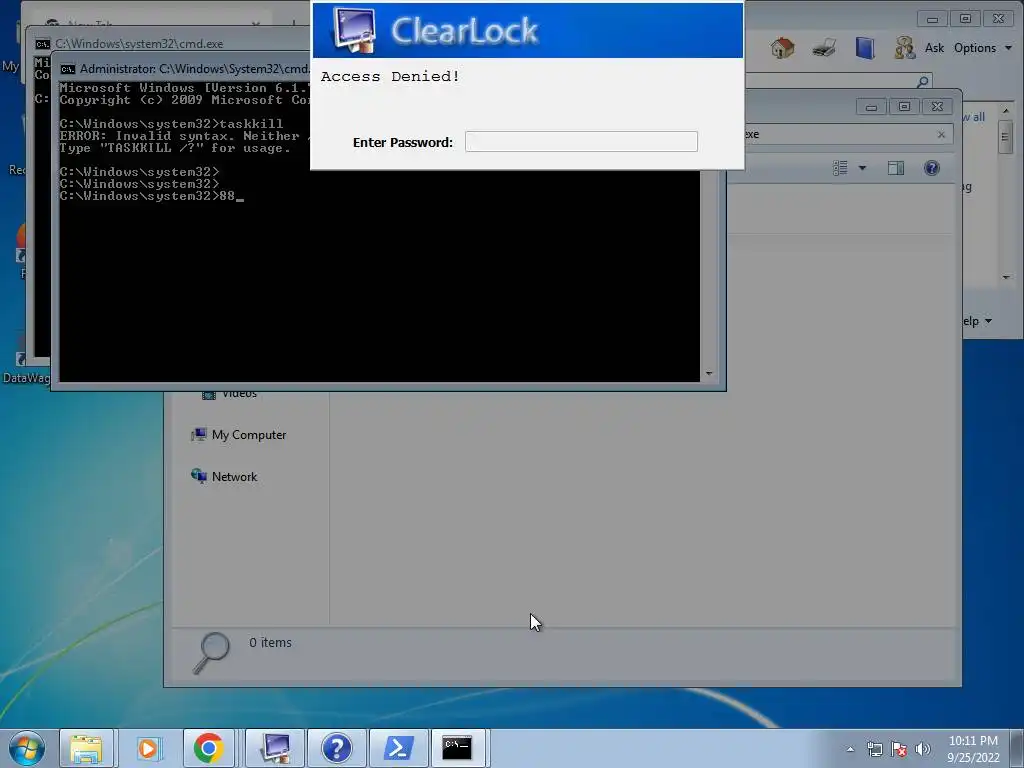Viewport: 1024px width, 768px height.
Task: Click the '0 items' status text
Action: coord(270,643)
